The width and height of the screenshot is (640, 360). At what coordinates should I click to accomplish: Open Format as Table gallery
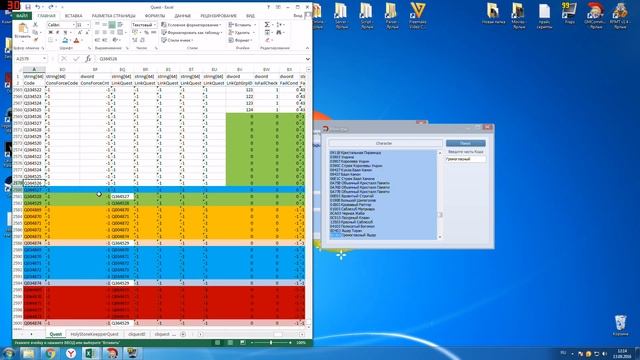tap(191, 32)
